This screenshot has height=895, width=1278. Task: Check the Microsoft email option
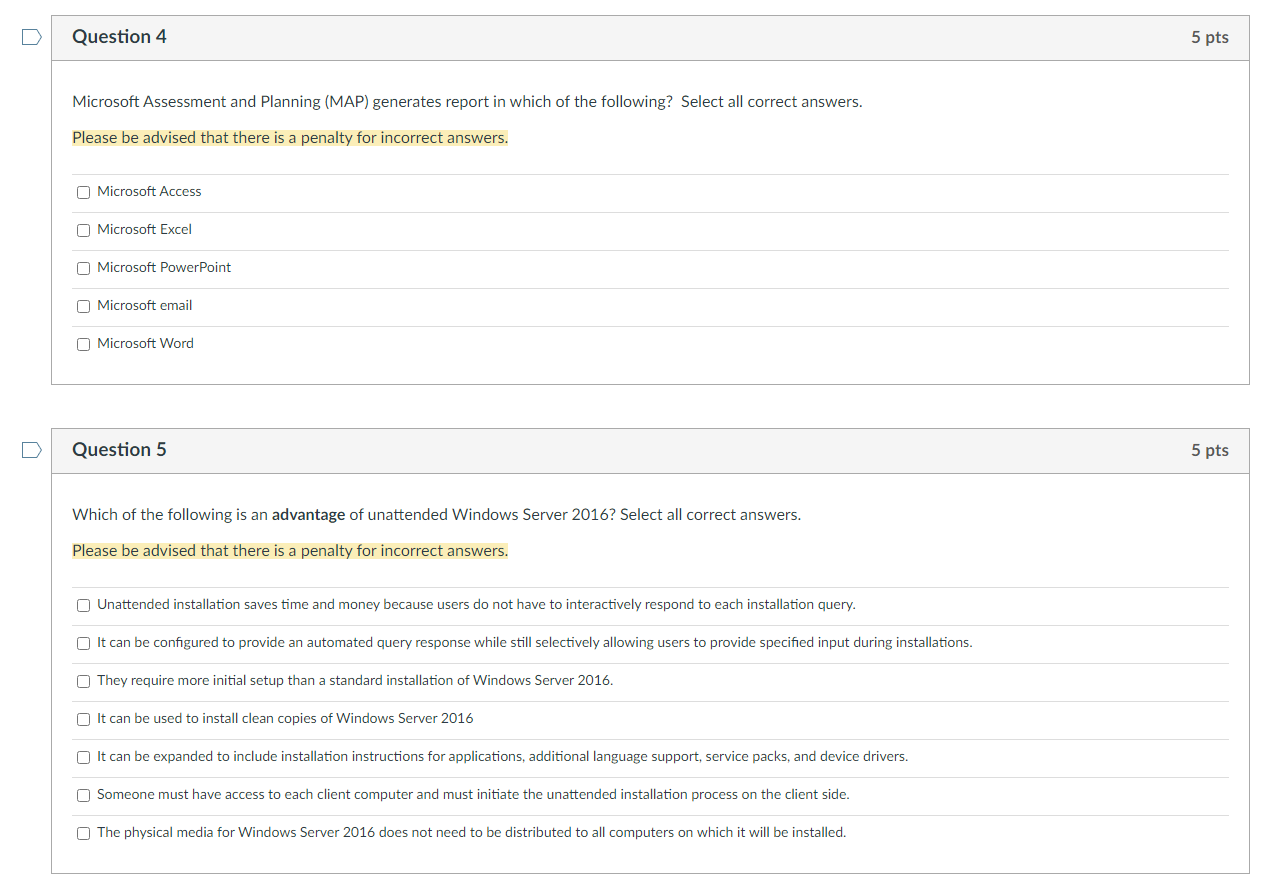pos(84,306)
